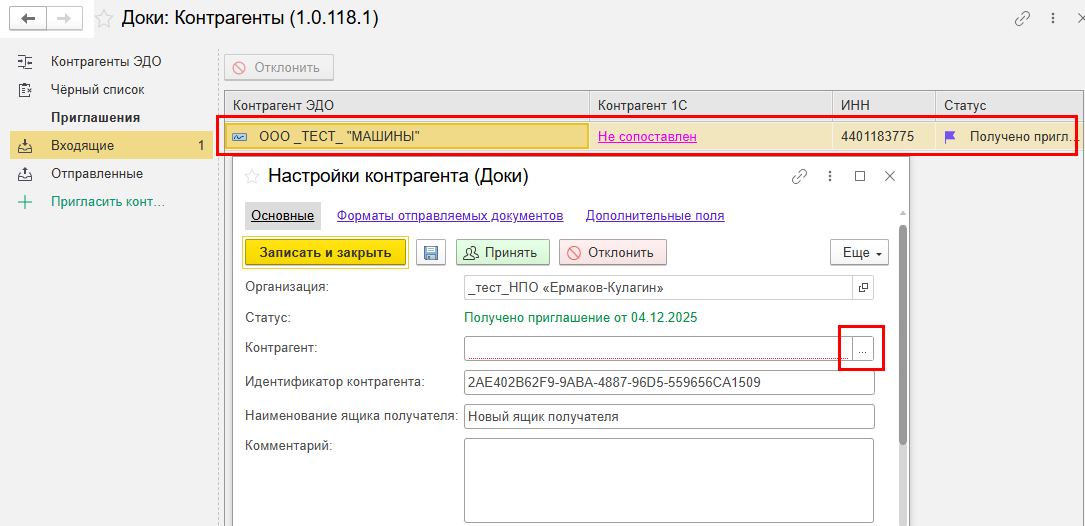Expand the Еще dropdown menu
The height and width of the screenshot is (526, 1085).
[859, 253]
